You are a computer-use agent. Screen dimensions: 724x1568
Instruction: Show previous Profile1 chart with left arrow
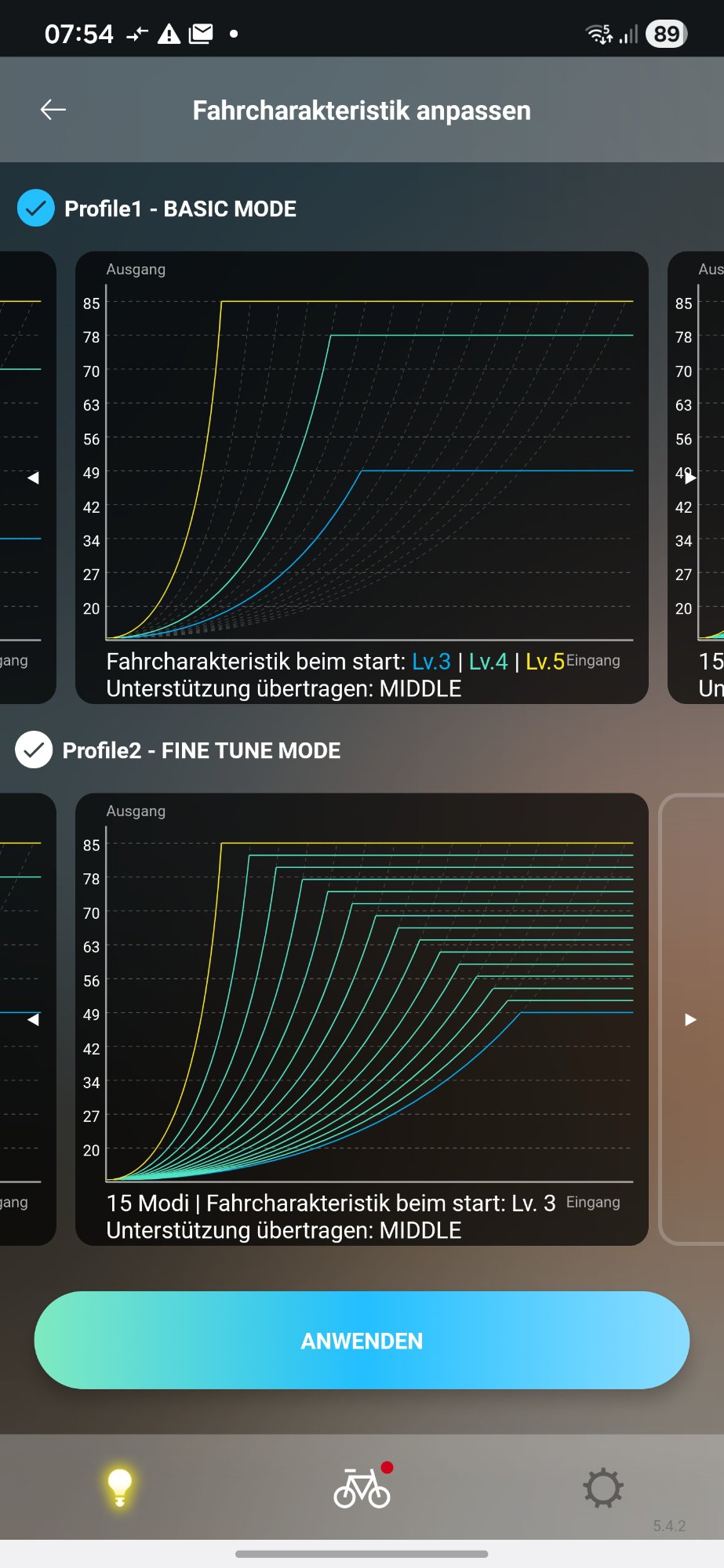pos(33,477)
